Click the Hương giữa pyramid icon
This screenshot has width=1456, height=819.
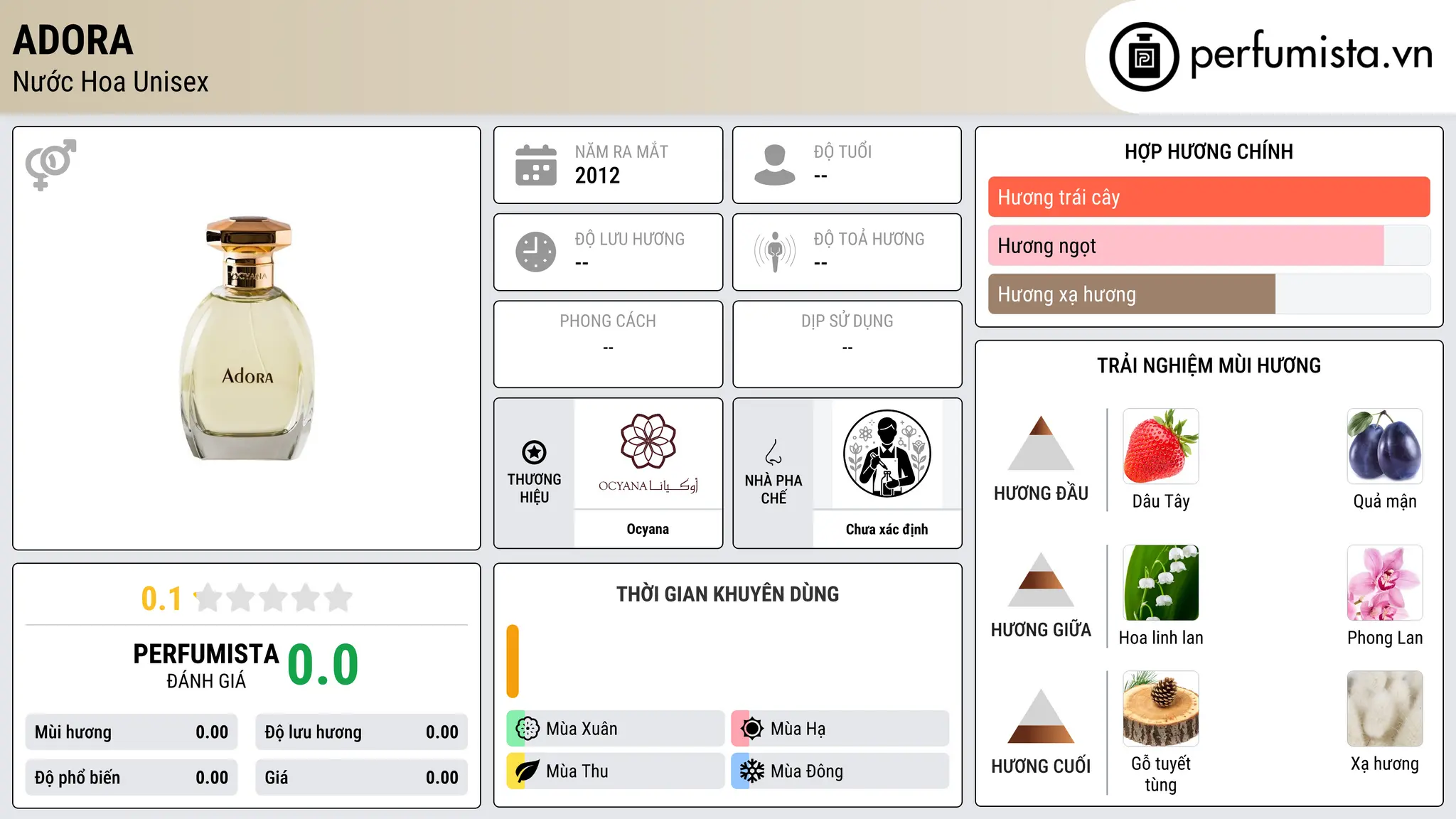[x=1041, y=579]
